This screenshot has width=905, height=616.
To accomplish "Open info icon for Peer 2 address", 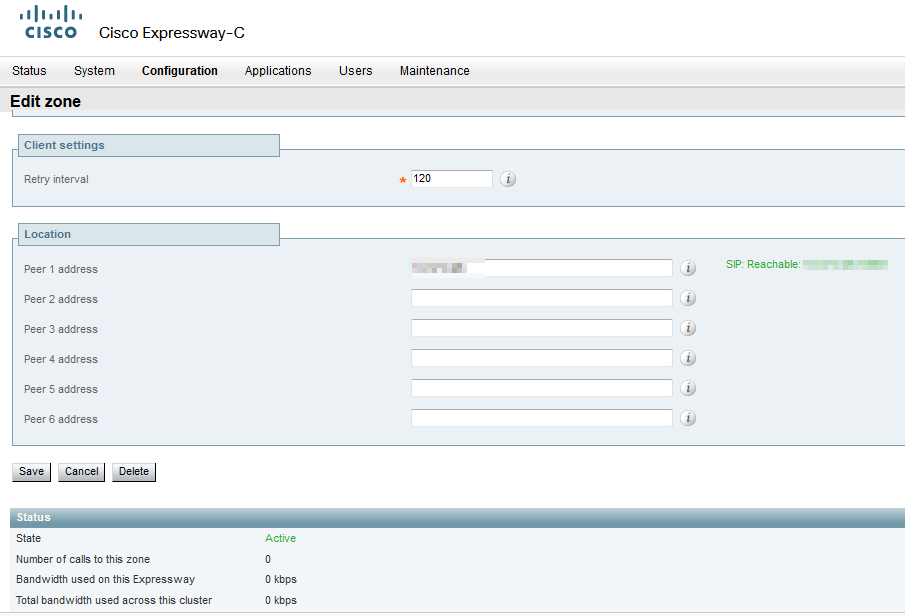I will (687, 298).
